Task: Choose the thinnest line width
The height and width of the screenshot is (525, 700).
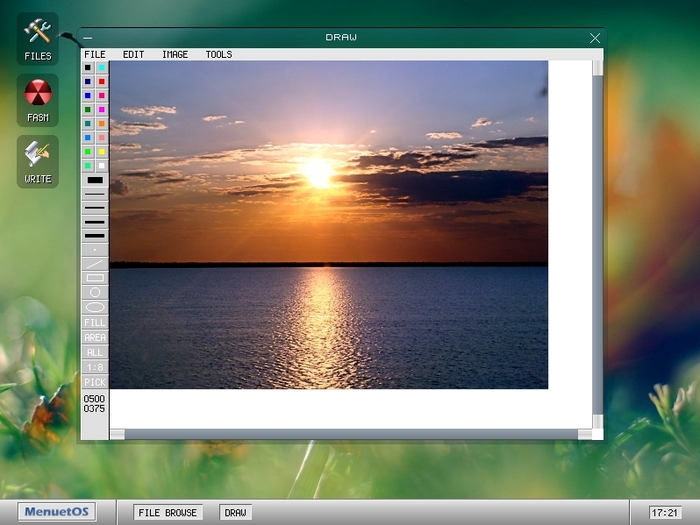Action: click(x=95, y=194)
